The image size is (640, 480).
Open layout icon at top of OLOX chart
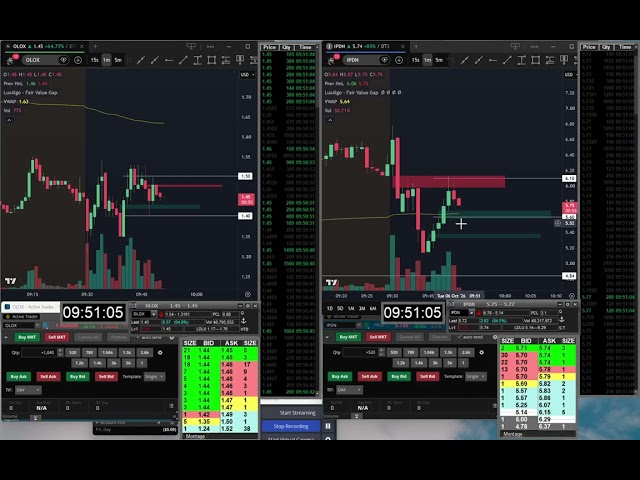(191, 46)
